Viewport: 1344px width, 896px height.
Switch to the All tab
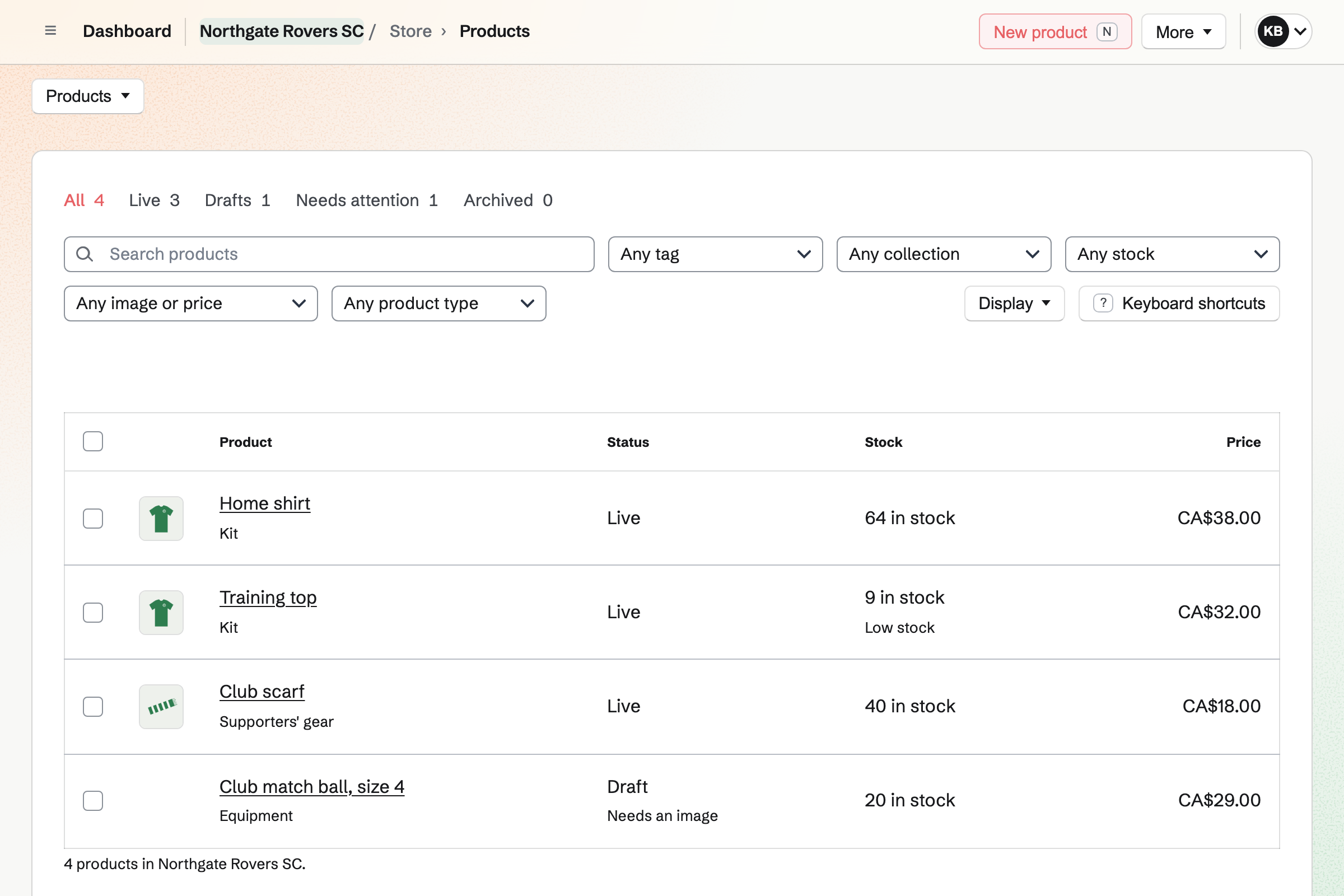(x=84, y=200)
